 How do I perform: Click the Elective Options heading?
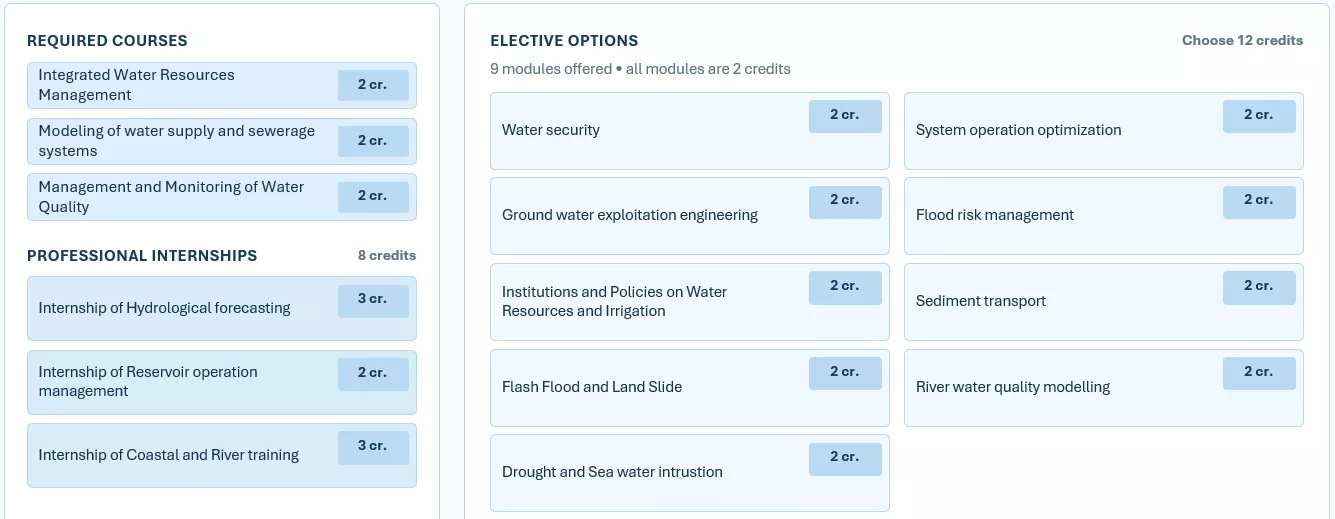tap(564, 41)
